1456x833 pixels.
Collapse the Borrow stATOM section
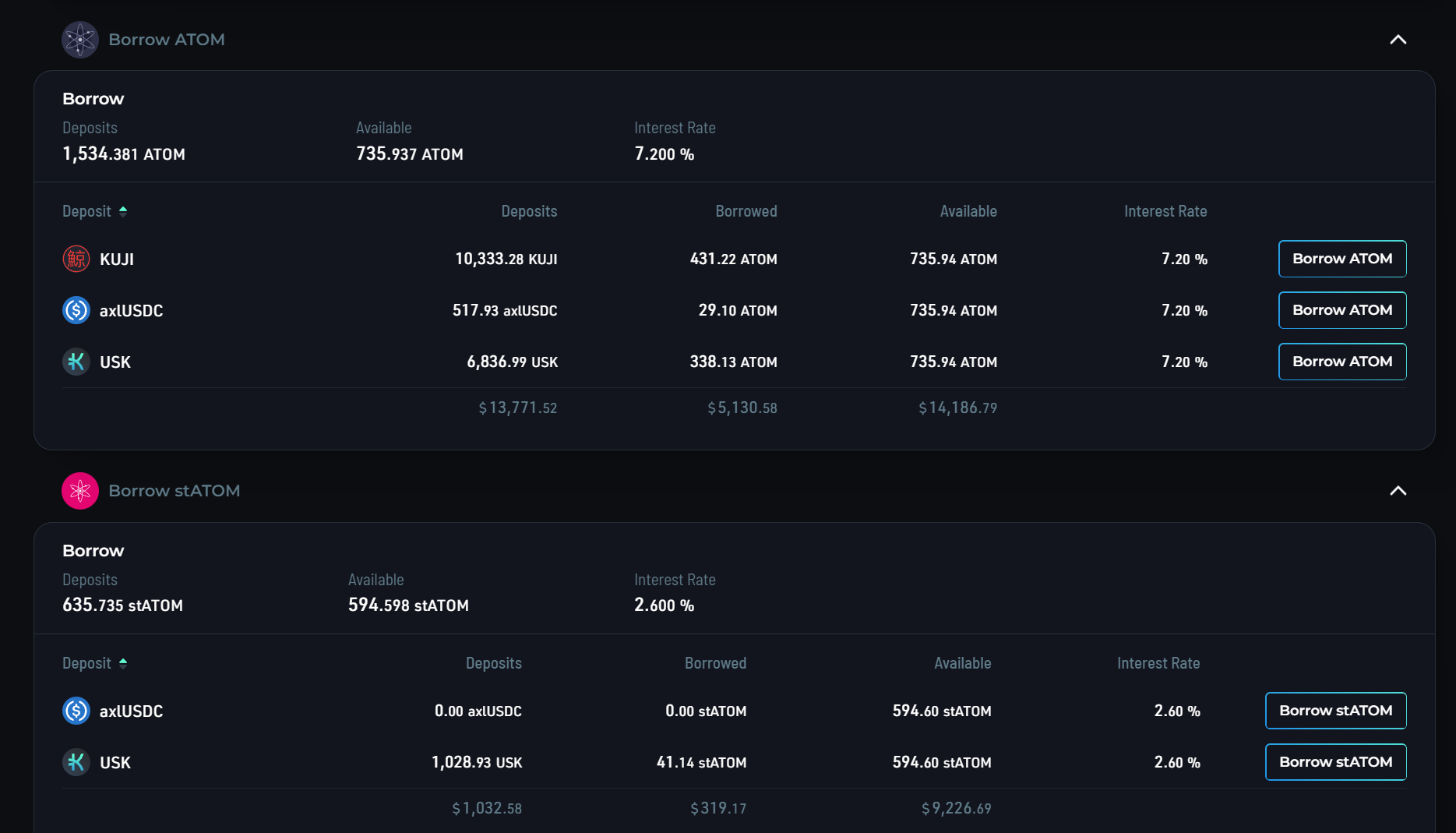click(1398, 491)
